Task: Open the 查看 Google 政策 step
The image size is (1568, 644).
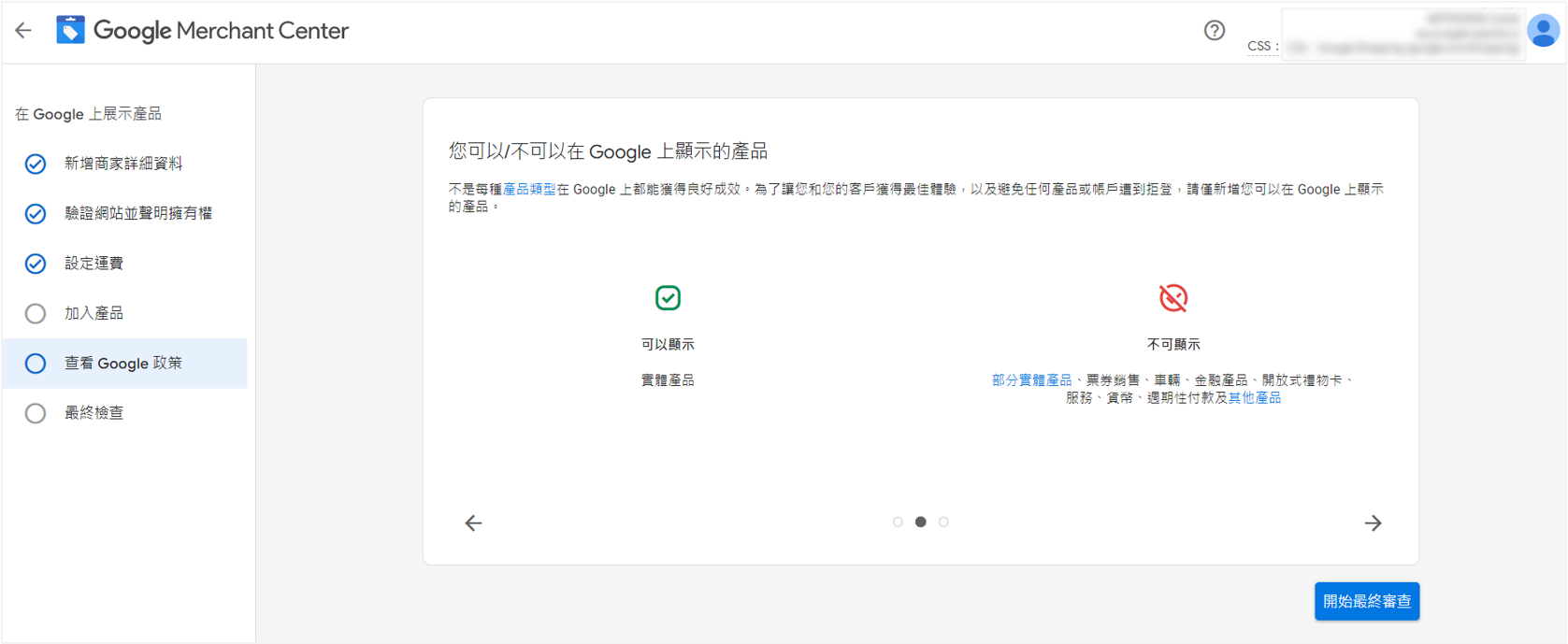Action: [x=125, y=364]
